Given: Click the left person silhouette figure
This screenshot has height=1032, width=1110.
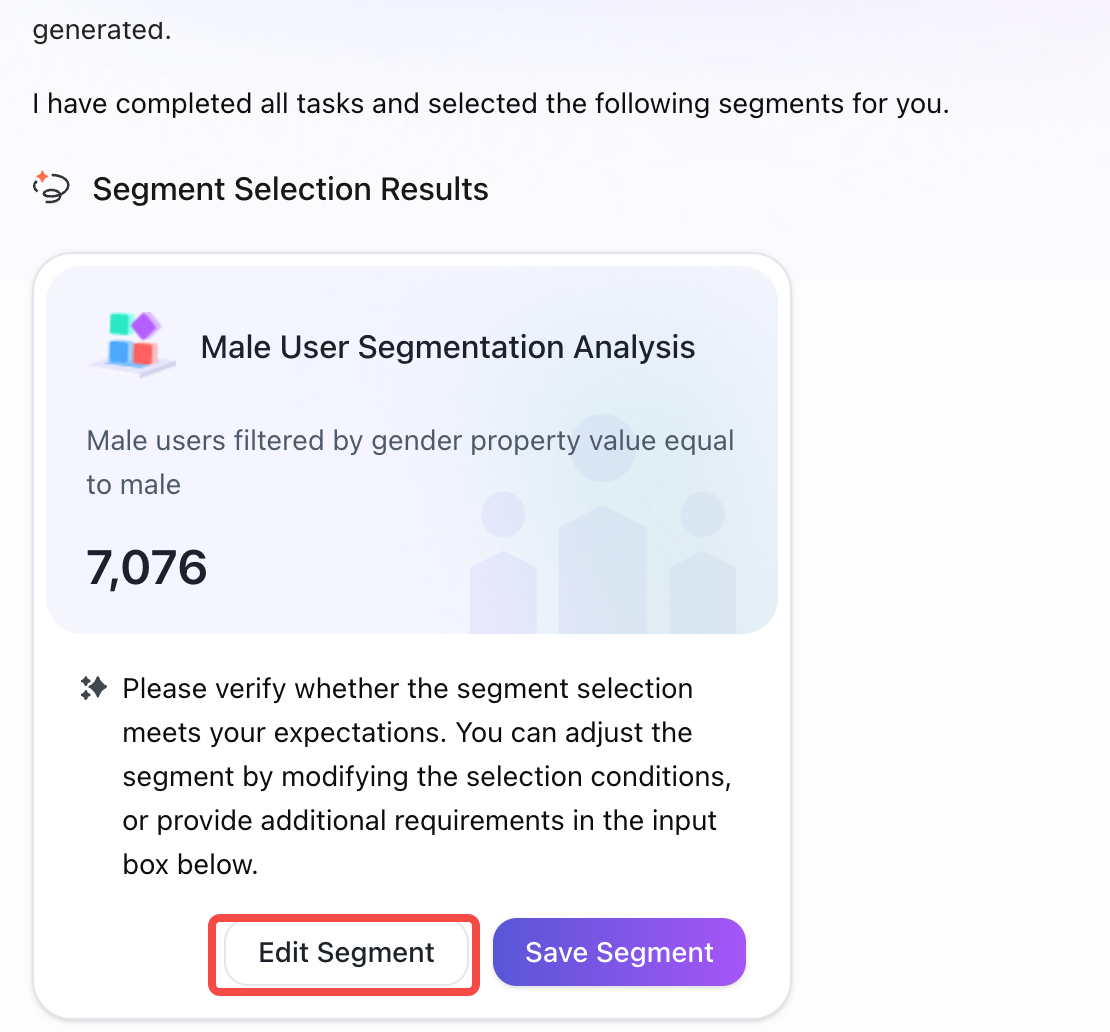Looking at the screenshot, I should click(503, 563).
